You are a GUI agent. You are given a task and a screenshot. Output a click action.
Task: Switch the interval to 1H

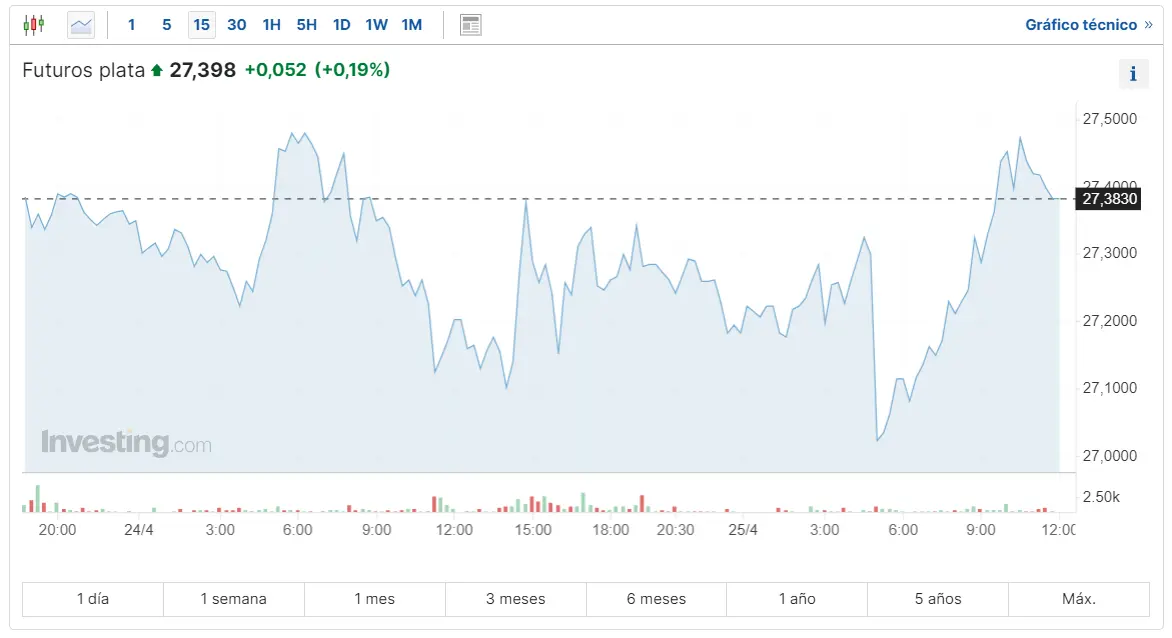click(x=271, y=25)
